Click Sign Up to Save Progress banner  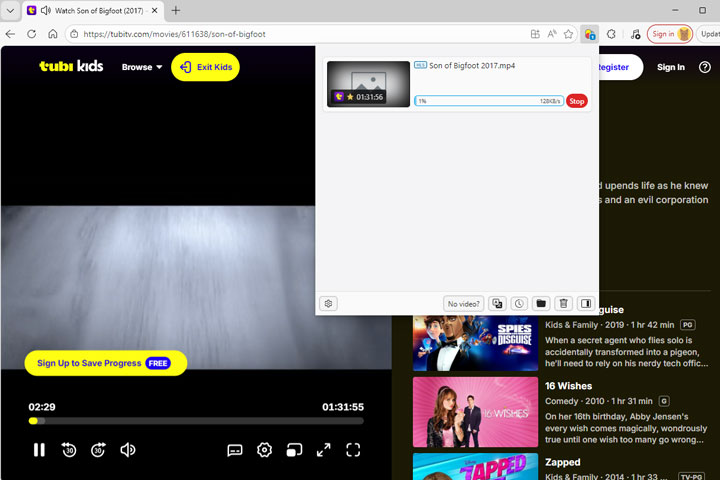[x=106, y=363]
